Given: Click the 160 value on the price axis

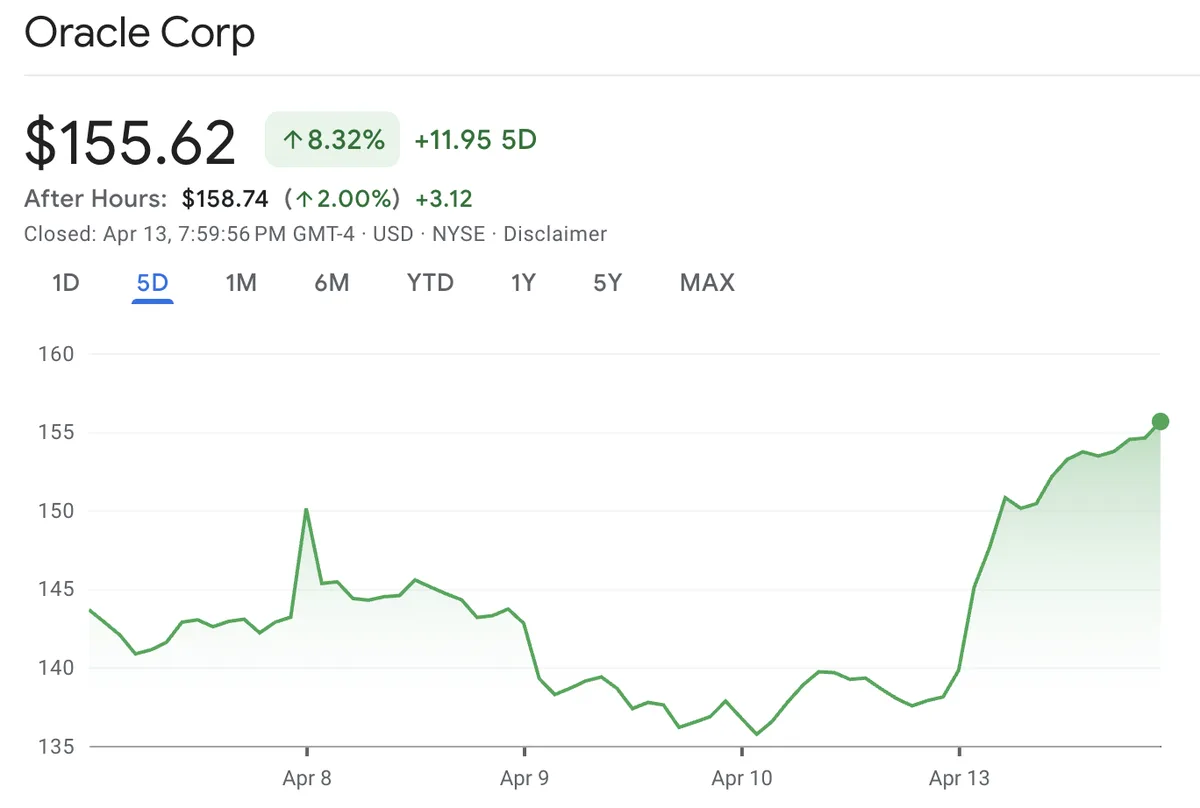Looking at the screenshot, I should pyautogui.click(x=56, y=354).
